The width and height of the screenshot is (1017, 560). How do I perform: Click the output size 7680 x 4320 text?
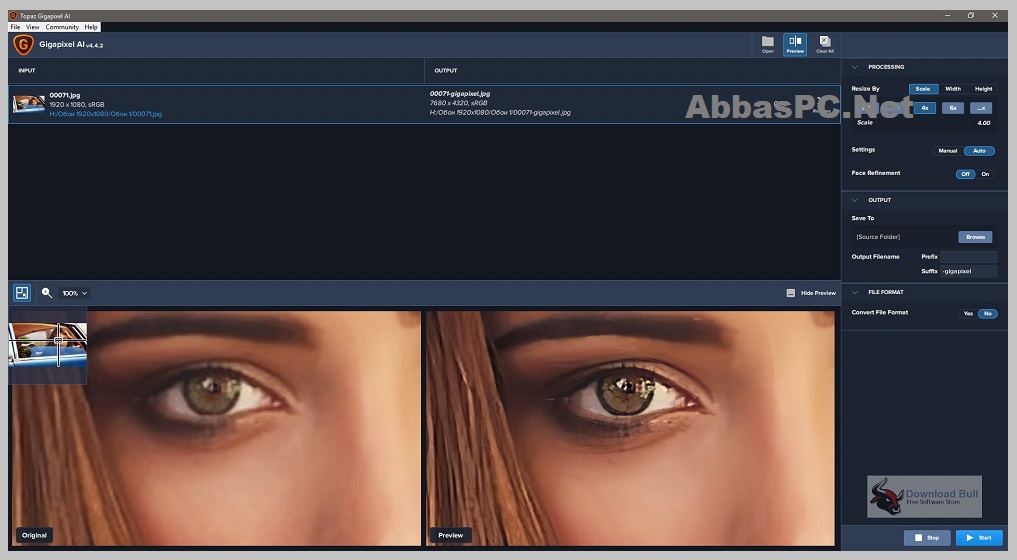[x=459, y=103]
